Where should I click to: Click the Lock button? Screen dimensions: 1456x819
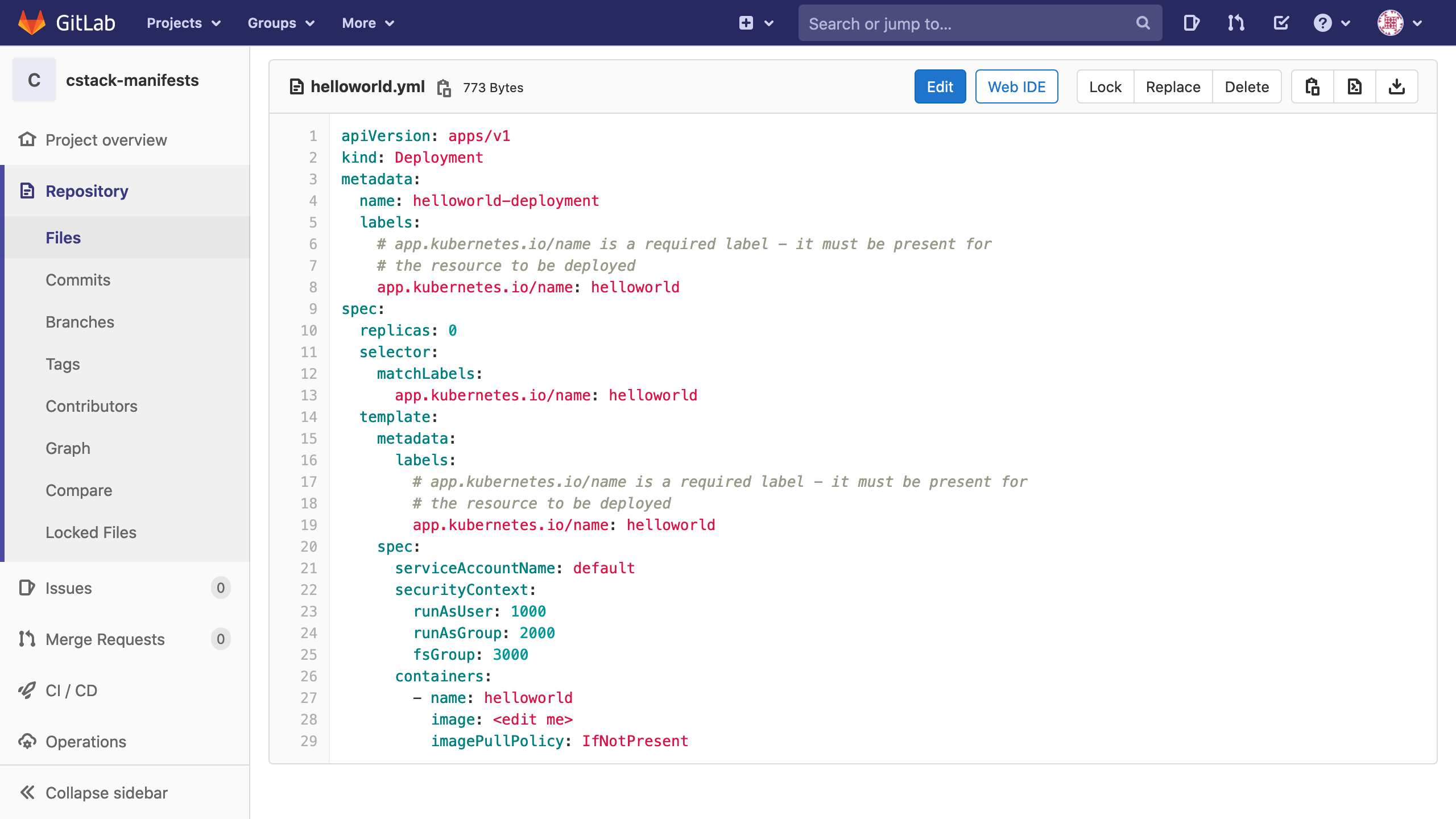point(1105,86)
